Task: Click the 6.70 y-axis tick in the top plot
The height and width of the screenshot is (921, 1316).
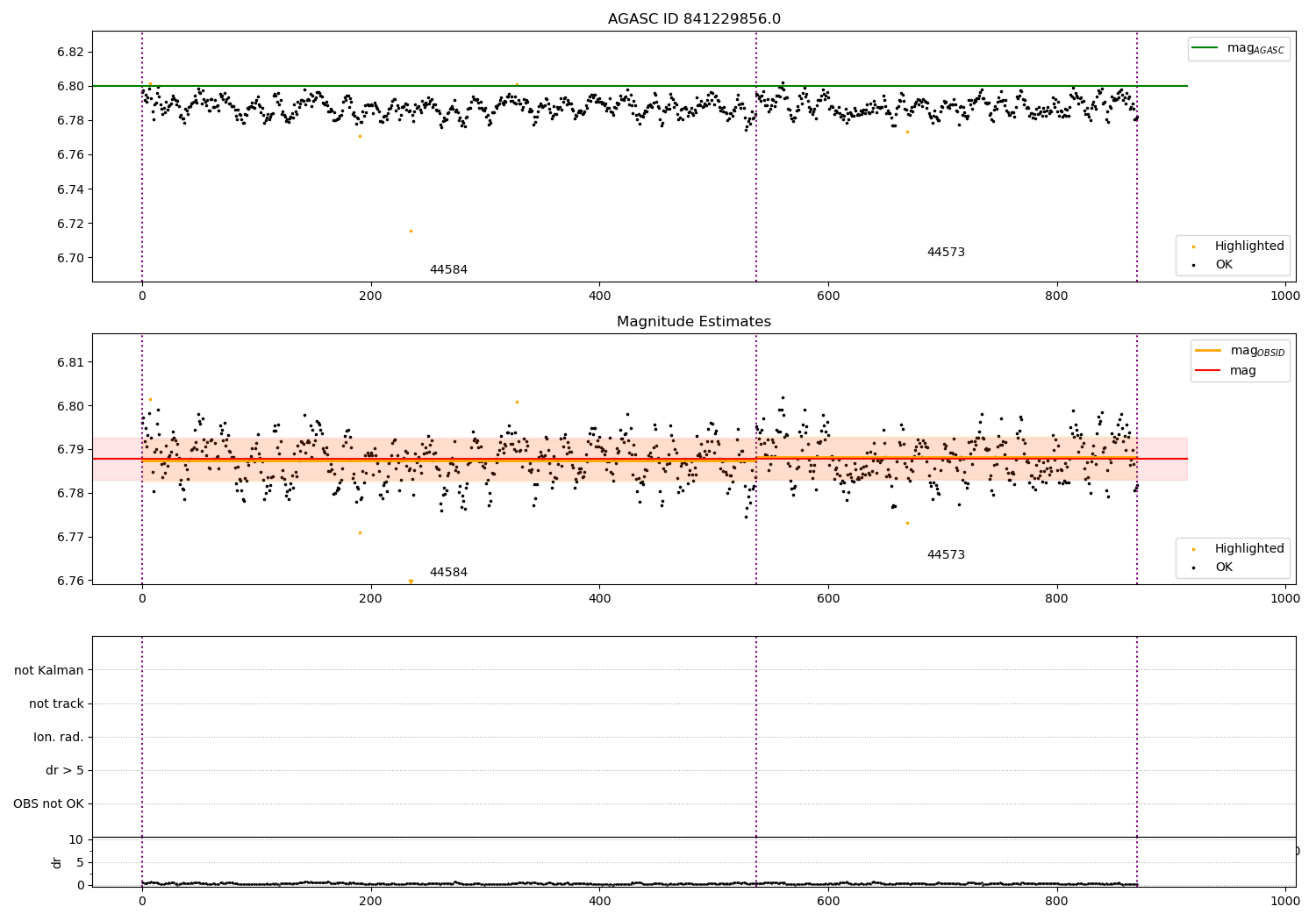Action: [x=69, y=259]
